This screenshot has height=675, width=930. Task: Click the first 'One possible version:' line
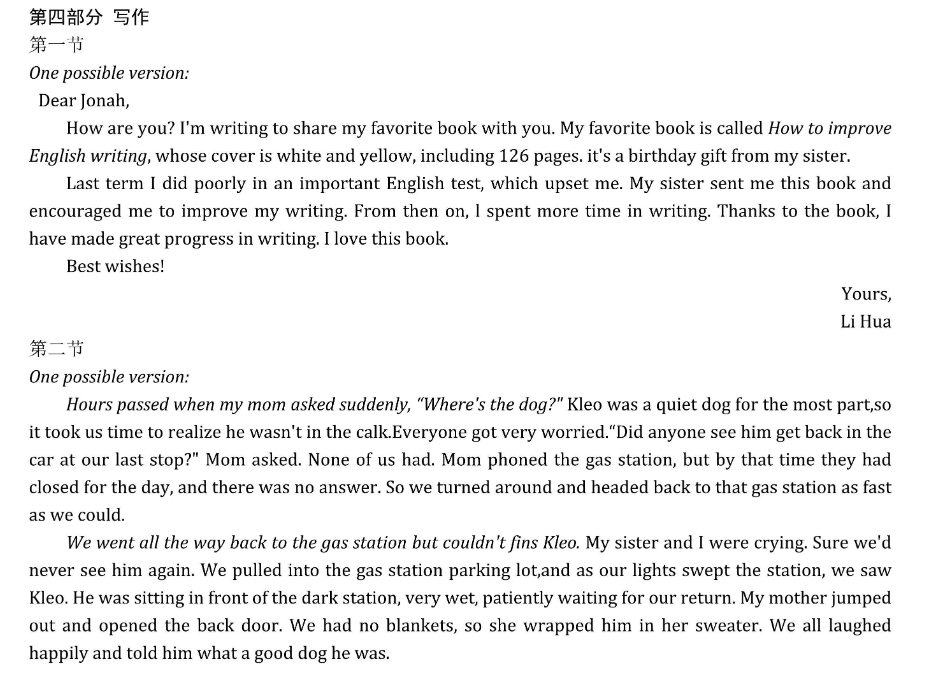tap(109, 73)
